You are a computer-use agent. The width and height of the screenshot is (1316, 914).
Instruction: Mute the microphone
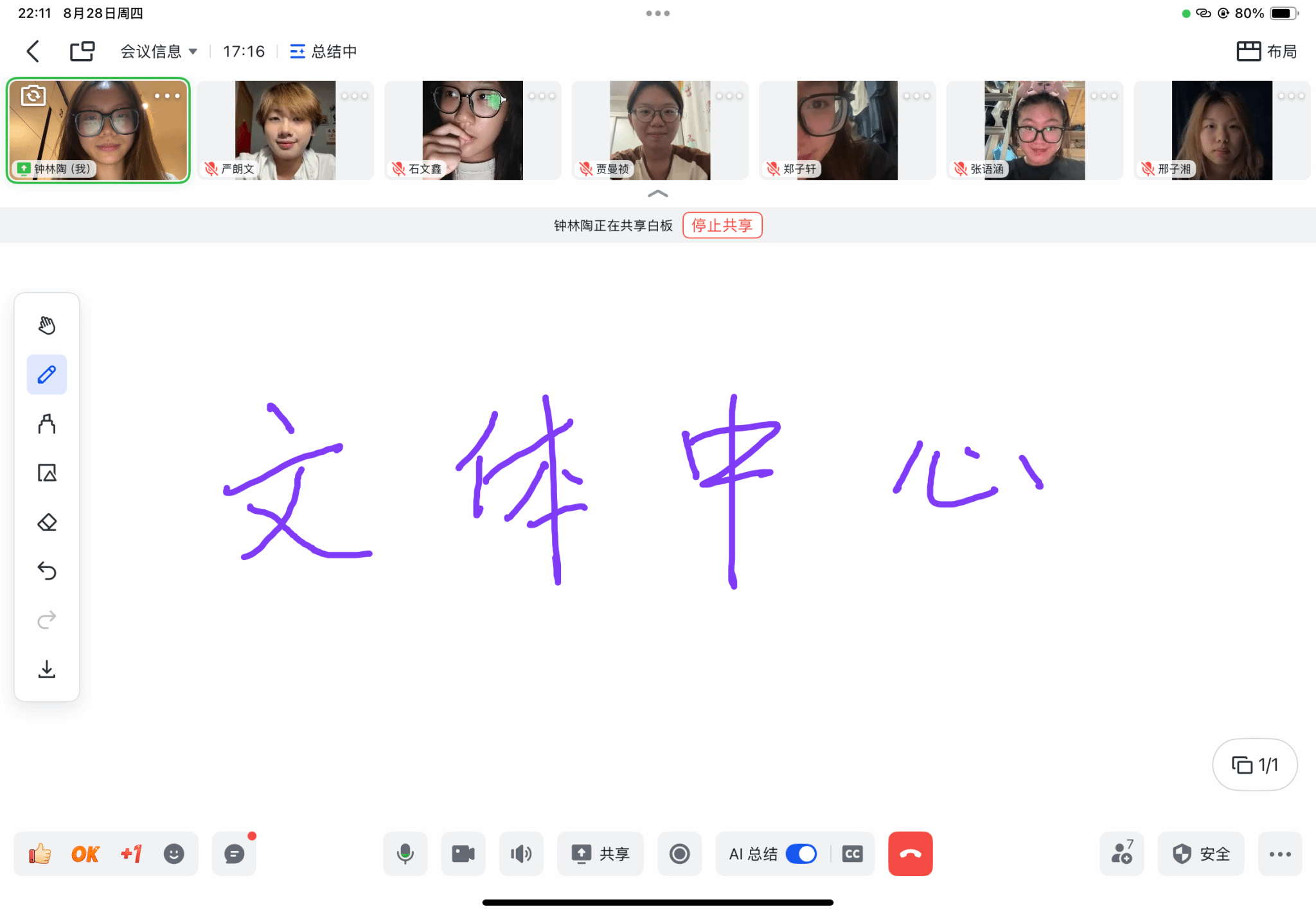tap(405, 854)
